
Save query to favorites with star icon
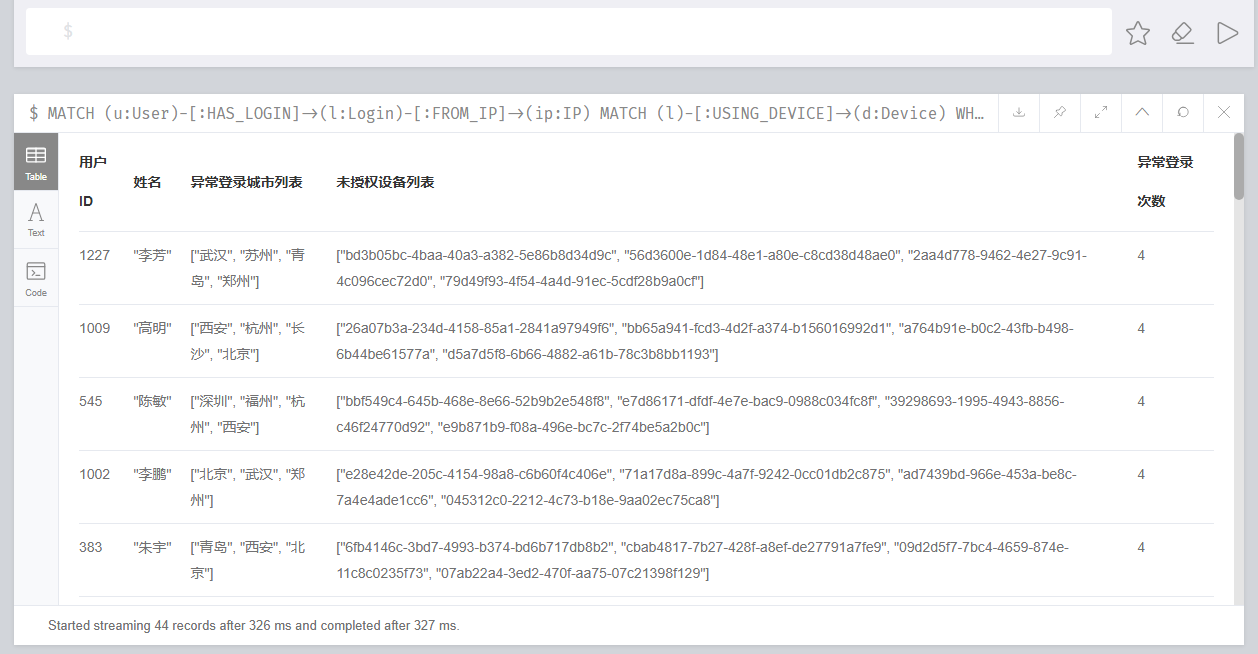(1138, 33)
